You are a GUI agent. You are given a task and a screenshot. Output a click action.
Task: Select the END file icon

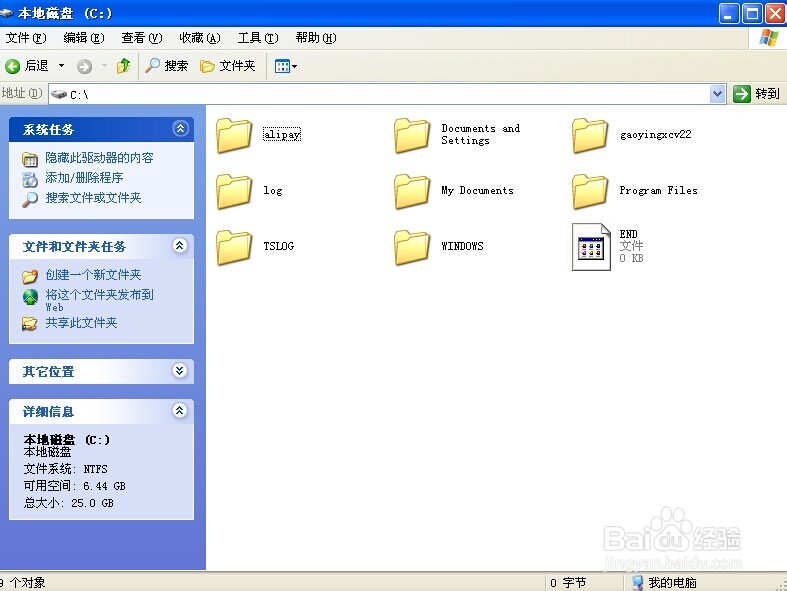591,247
